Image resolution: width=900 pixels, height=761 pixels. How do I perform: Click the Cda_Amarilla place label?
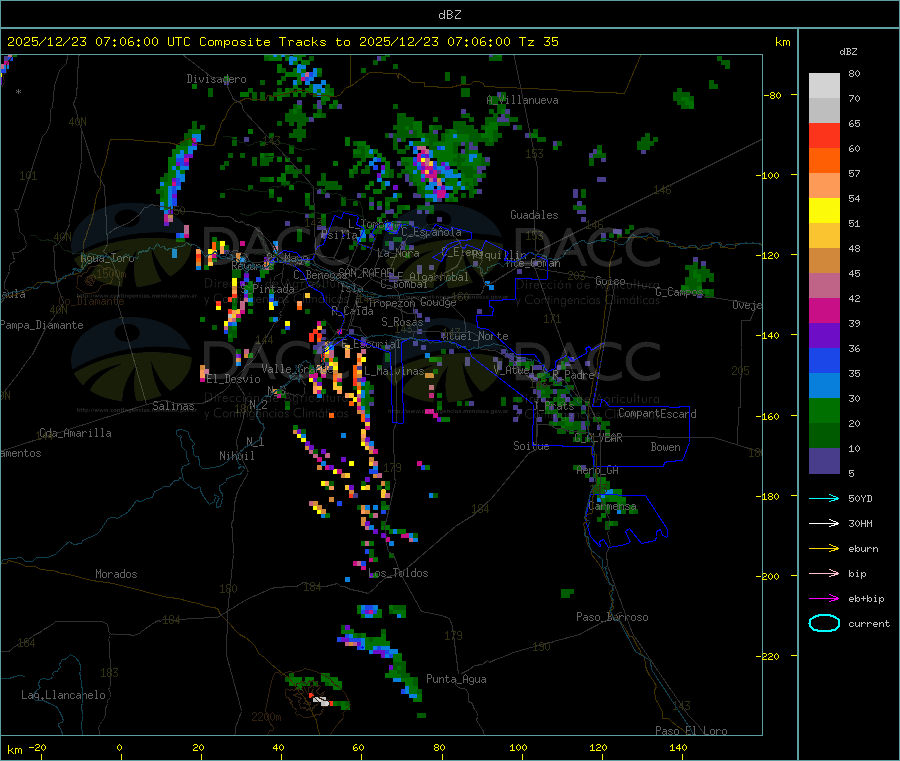point(75,433)
